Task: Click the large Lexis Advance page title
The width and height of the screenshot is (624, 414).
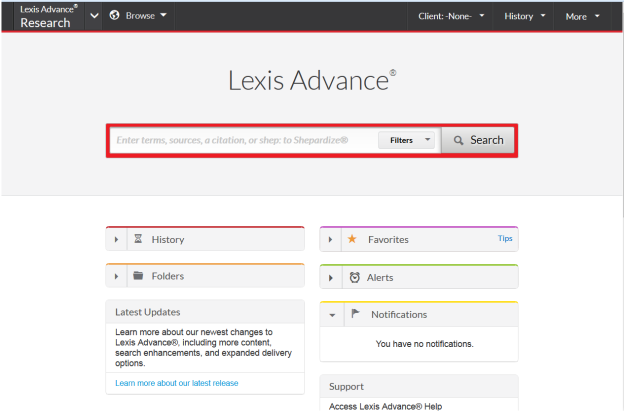Action: coord(312,80)
